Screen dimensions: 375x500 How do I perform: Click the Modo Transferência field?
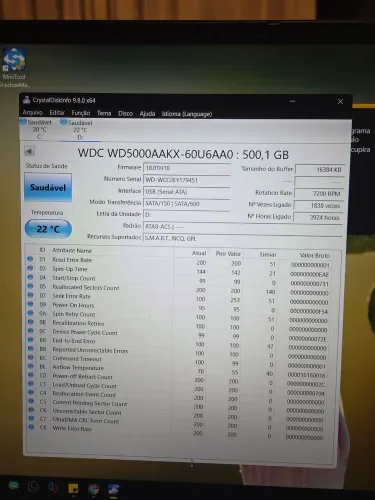(x=186, y=204)
